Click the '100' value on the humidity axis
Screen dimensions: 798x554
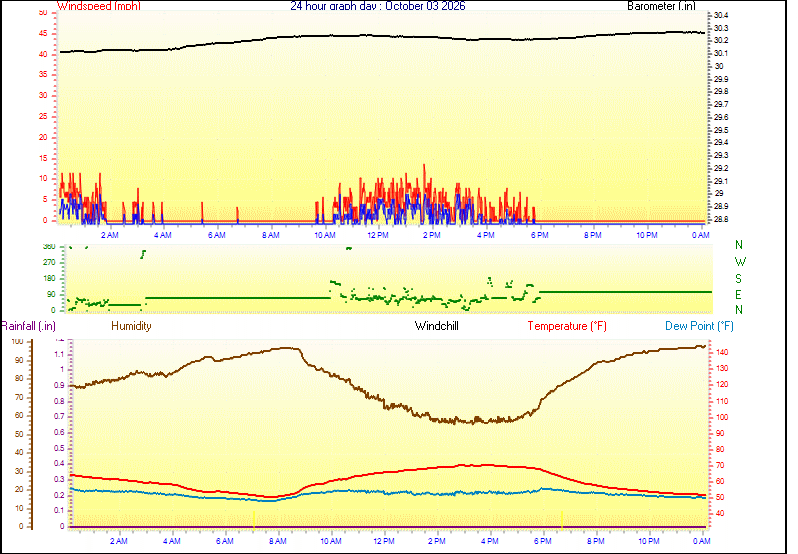click(x=18, y=341)
